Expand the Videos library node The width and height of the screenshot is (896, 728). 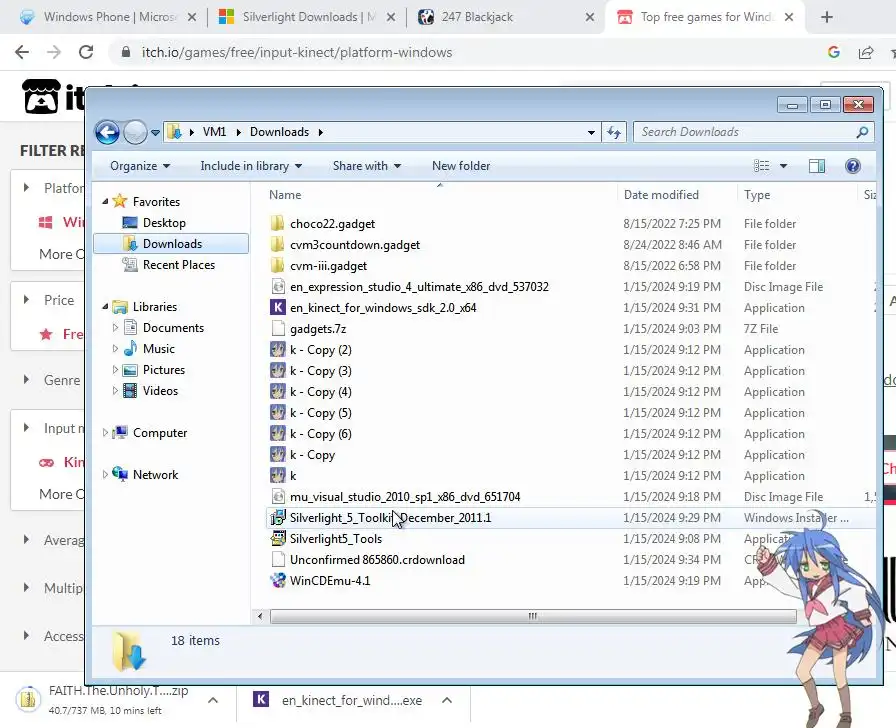[115, 391]
